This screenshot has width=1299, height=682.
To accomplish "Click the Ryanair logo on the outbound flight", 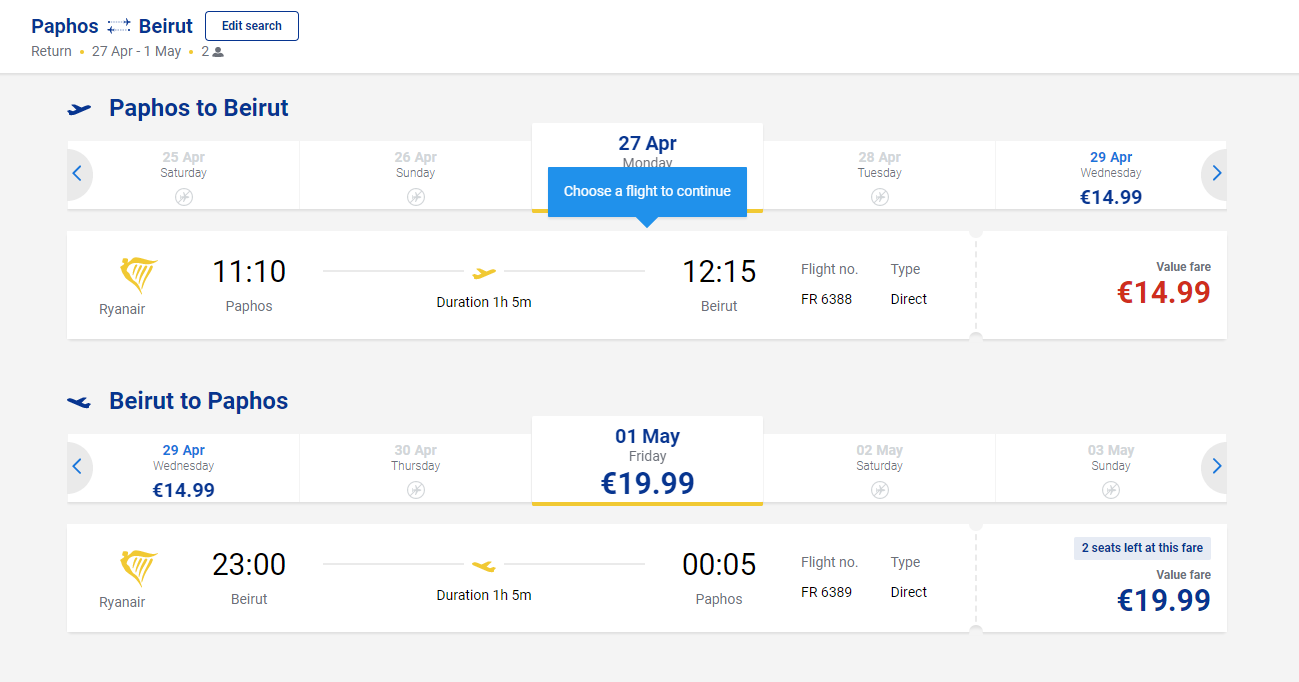I will [x=139, y=275].
